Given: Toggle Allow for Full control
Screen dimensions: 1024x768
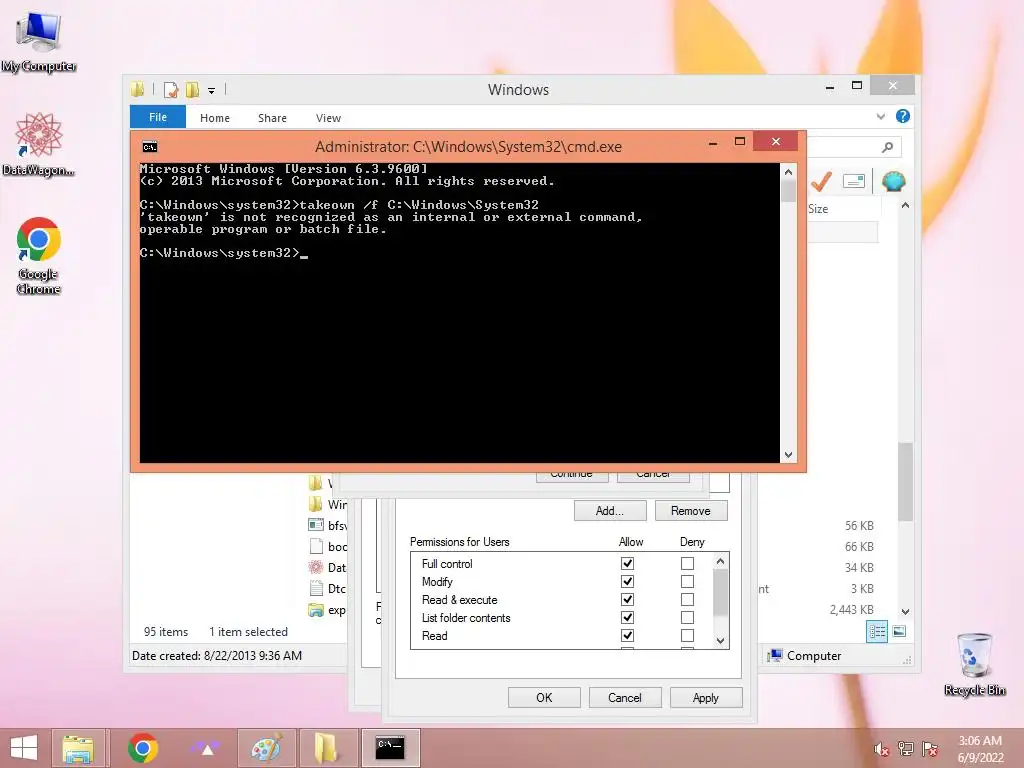Looking at the screenshot, I should pos(627,563).
